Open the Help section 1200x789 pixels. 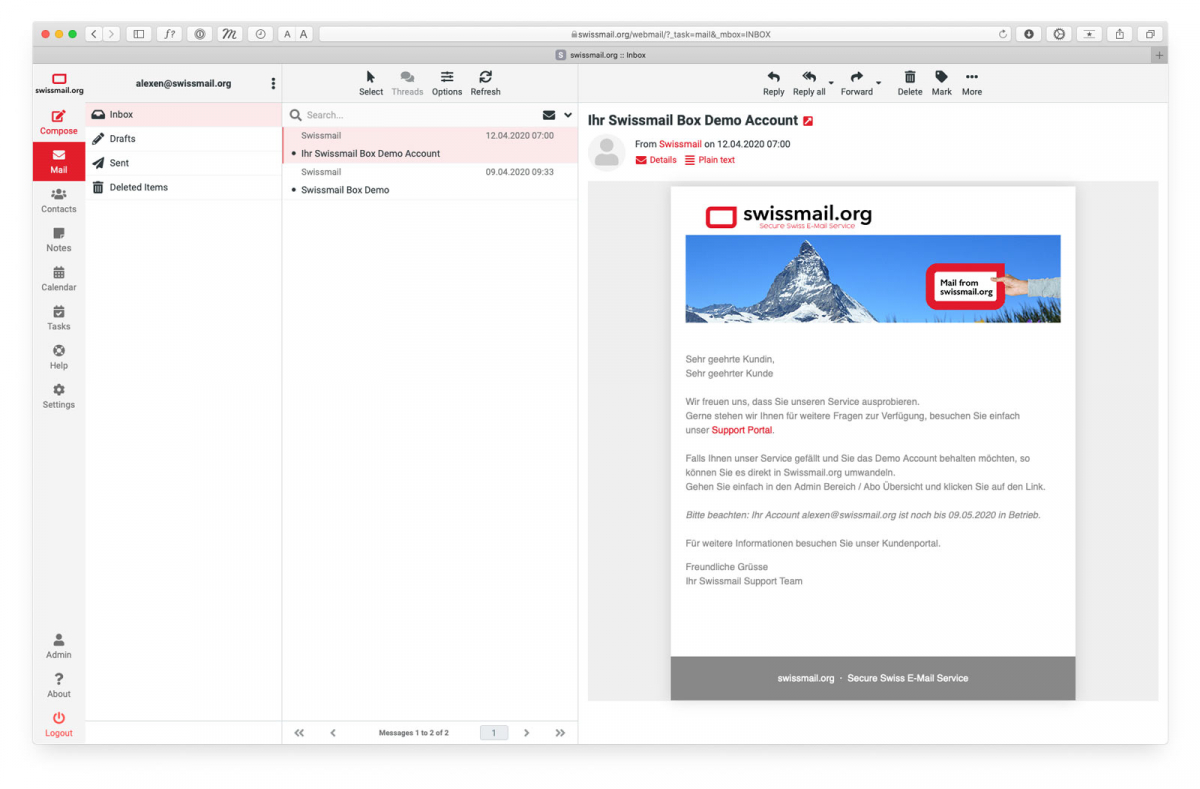(59, 356)
